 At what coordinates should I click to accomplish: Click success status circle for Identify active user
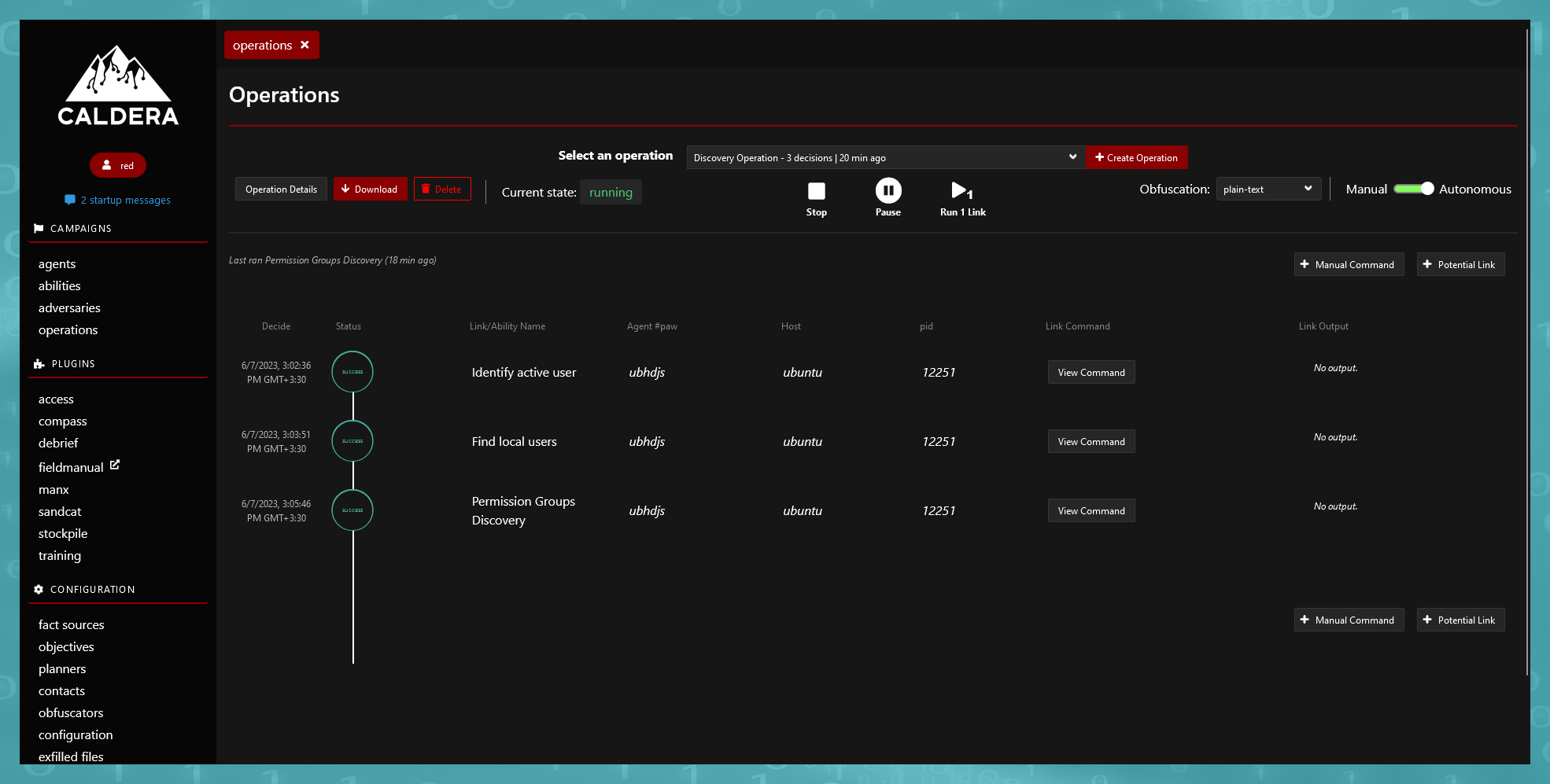click(352, 372)
